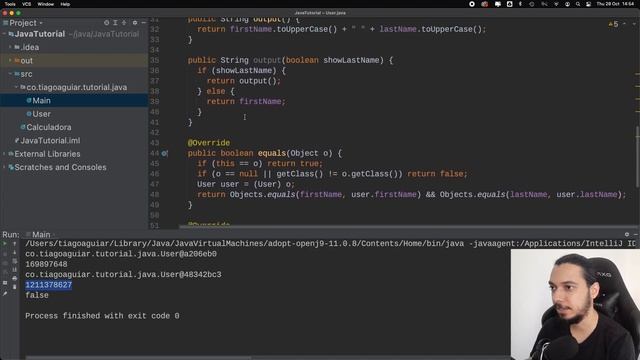Click 'Process finished with exit code 0'
Viewport: 640px width, 360px height.
click(x=102, y=316)
